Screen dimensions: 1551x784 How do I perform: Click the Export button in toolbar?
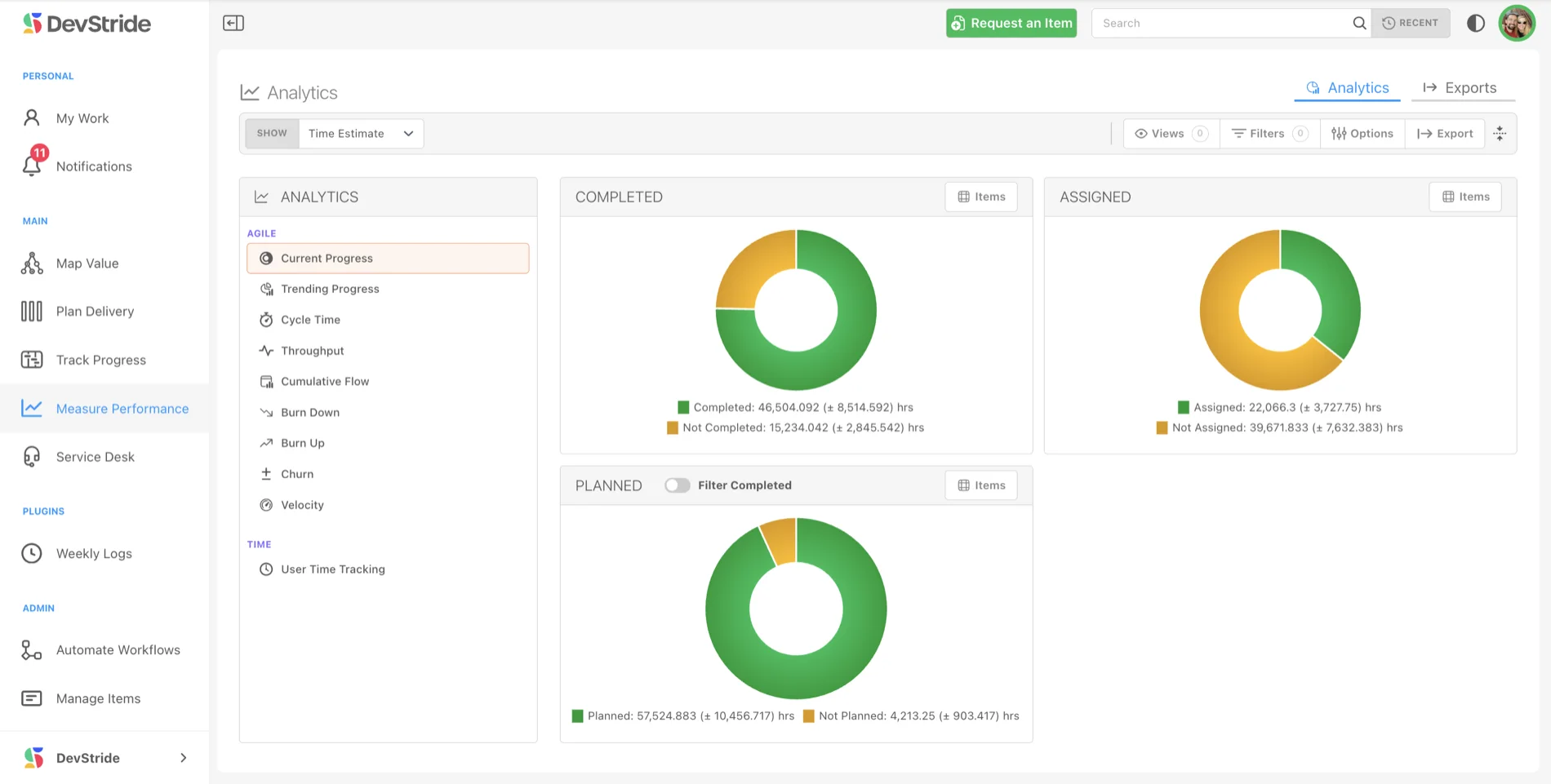coord(1445,134)
